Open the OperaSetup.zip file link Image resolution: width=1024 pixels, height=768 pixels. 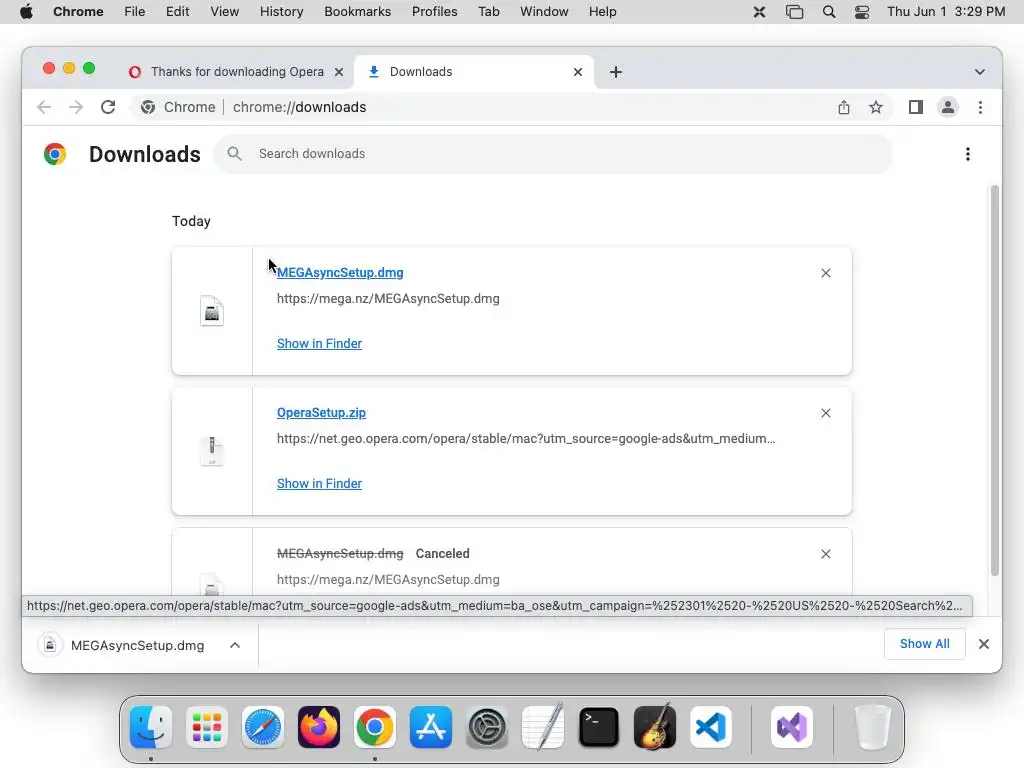click(x=321, y=413)
